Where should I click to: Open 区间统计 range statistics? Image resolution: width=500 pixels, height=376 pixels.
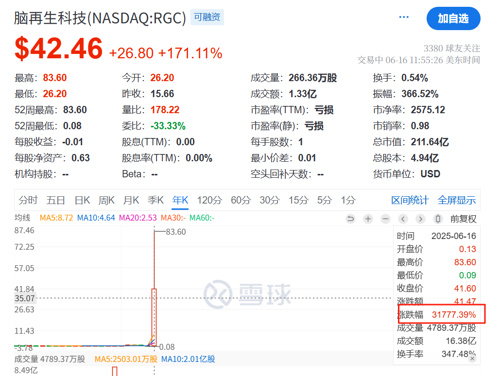(x=410, y=200)
